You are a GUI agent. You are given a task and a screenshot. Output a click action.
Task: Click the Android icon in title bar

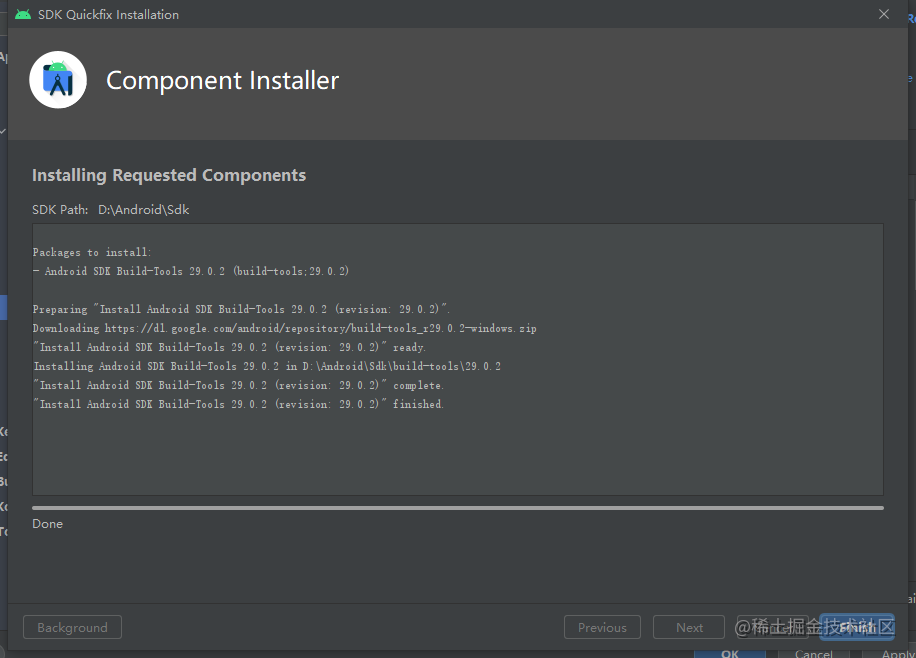pos(23,14)
